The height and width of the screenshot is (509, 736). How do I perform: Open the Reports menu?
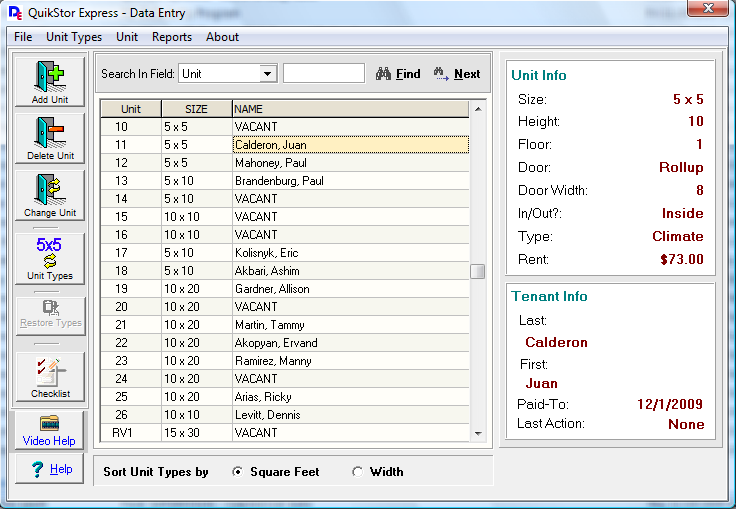coord(172,37)
